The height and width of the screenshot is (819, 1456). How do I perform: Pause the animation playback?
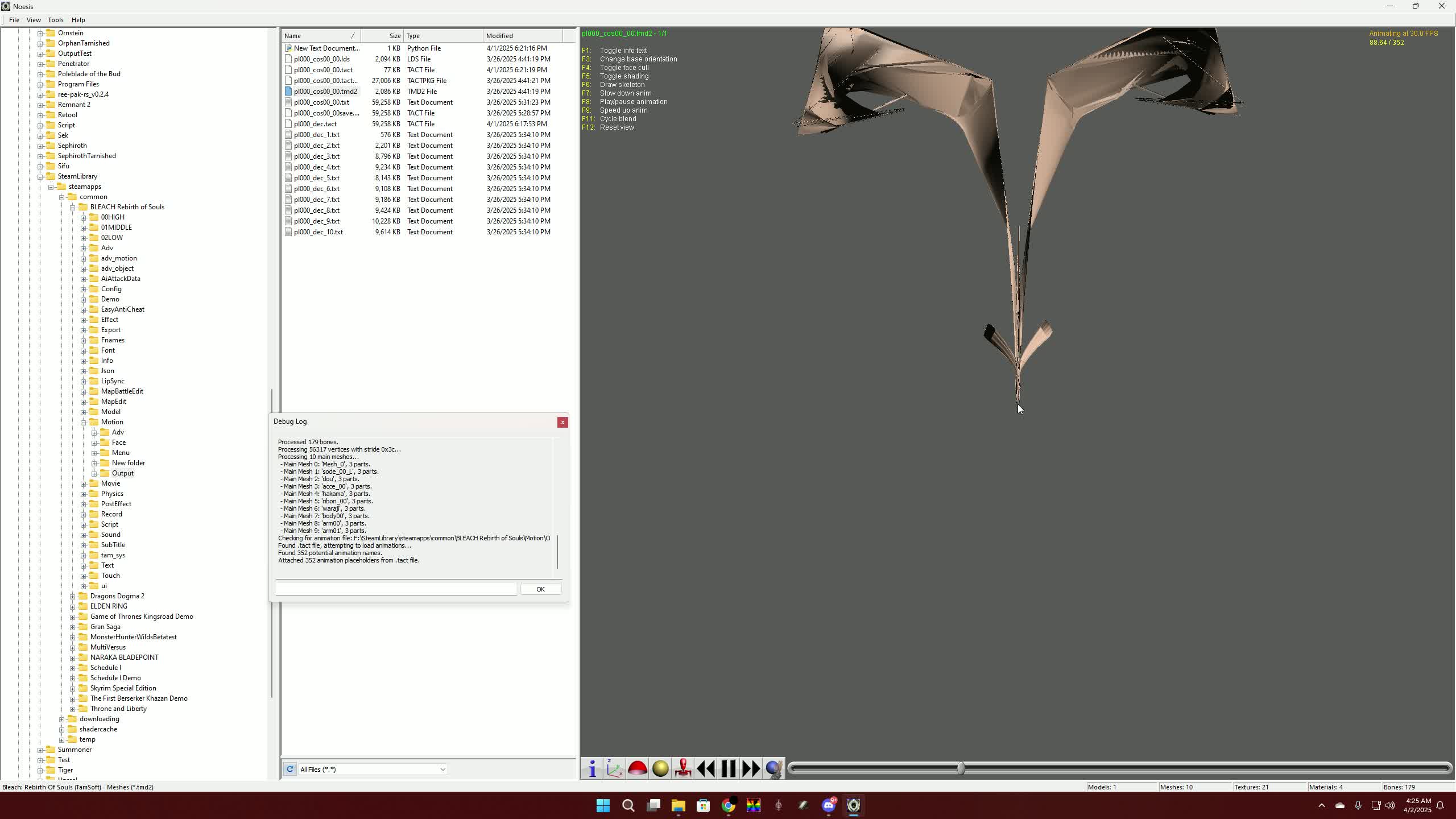(x=729, y=769)
